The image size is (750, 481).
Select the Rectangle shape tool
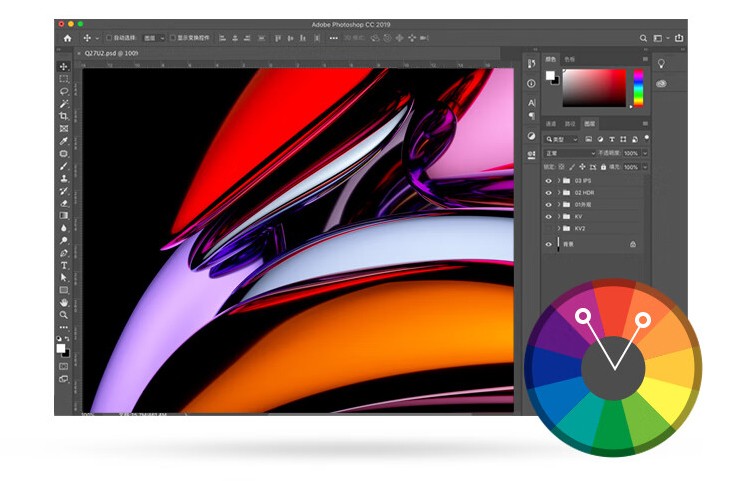pos(64,290)
